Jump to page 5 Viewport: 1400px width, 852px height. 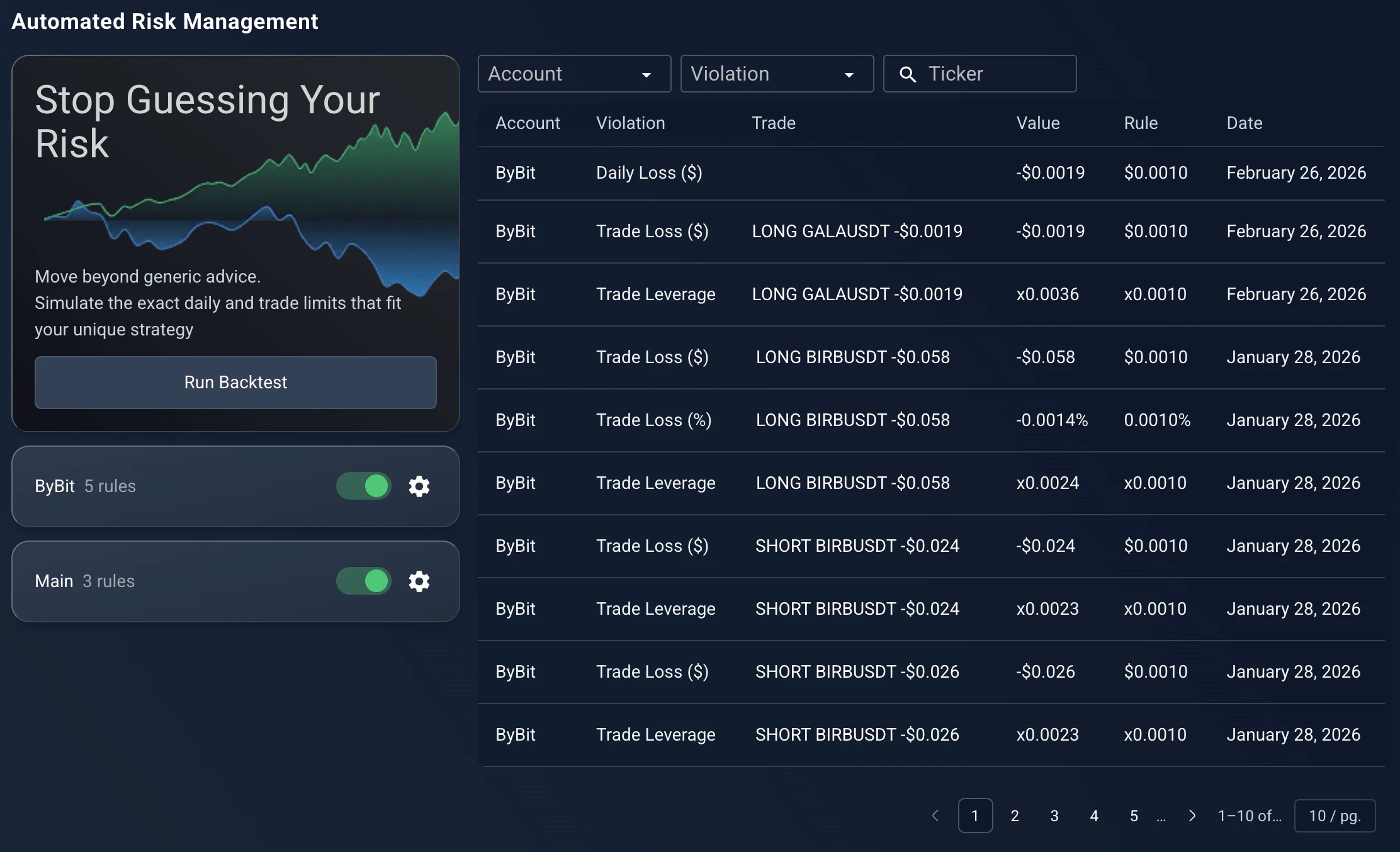(1134, 816)
